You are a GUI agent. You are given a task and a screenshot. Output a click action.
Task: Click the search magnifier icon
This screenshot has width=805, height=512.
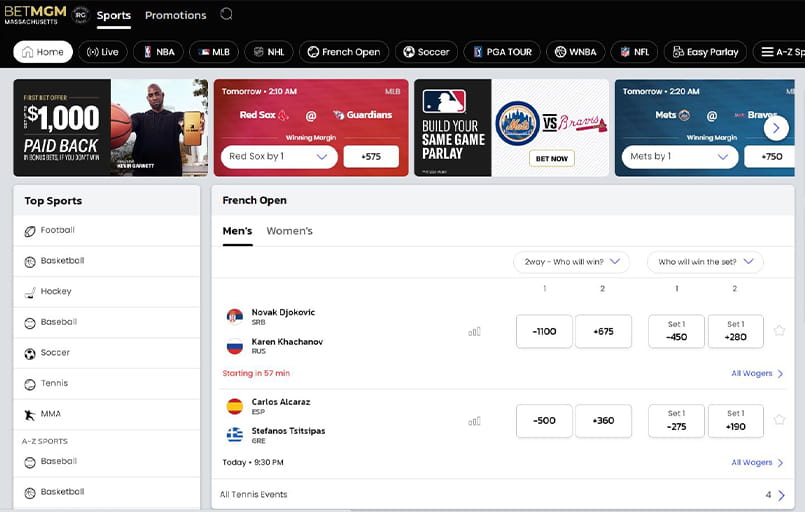click(226, 14)
